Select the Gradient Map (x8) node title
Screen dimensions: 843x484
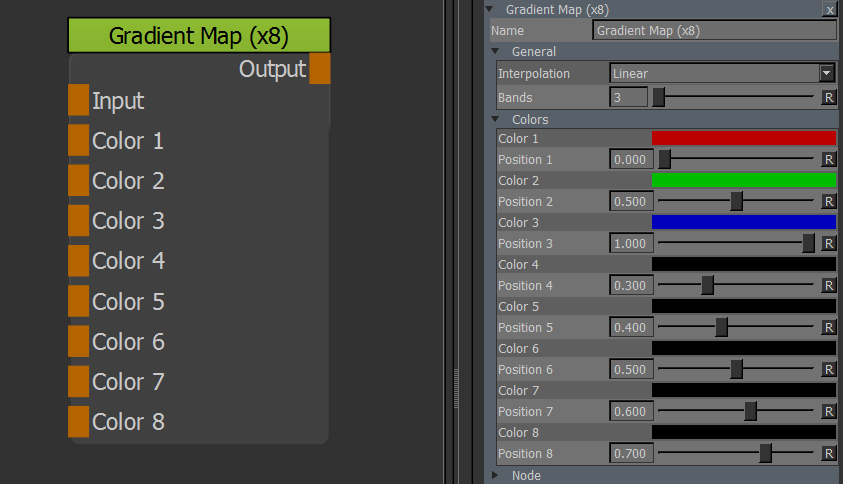tap(198, 36)
